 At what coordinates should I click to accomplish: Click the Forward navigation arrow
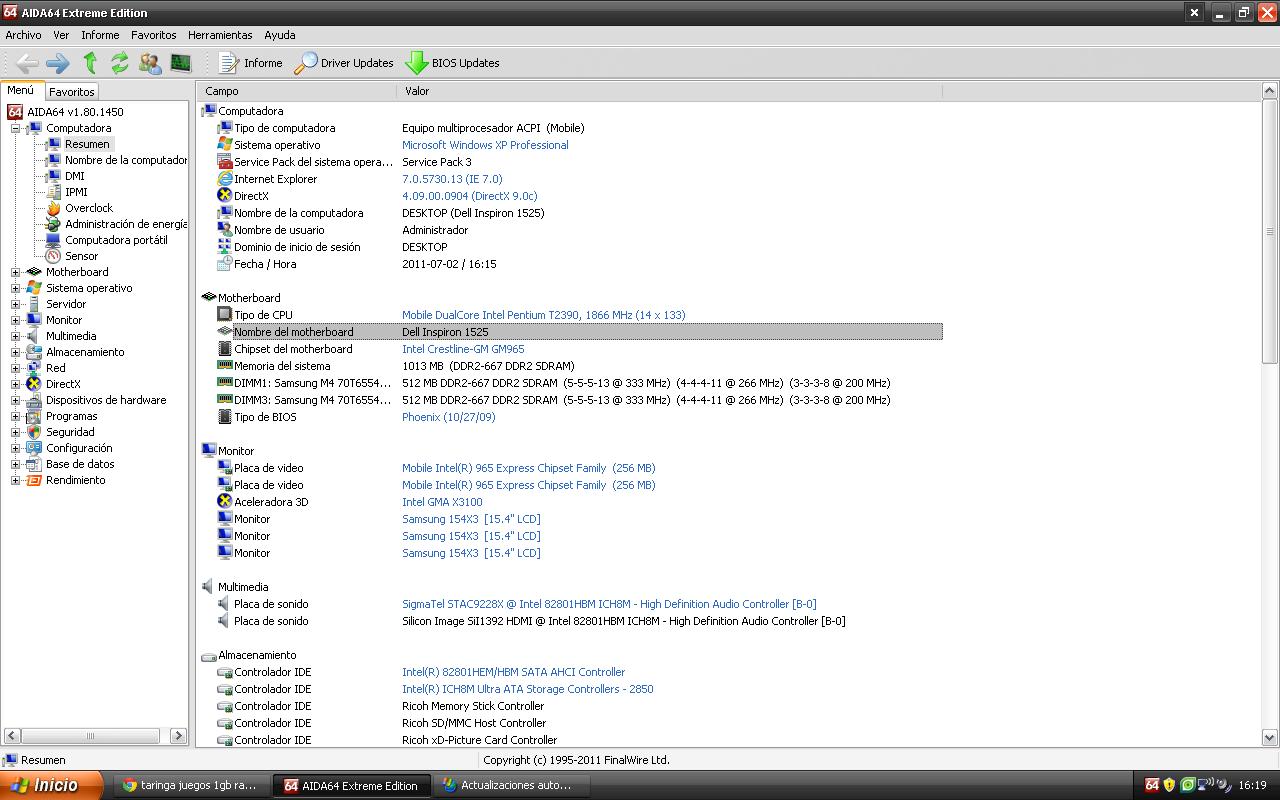(58, 63)
